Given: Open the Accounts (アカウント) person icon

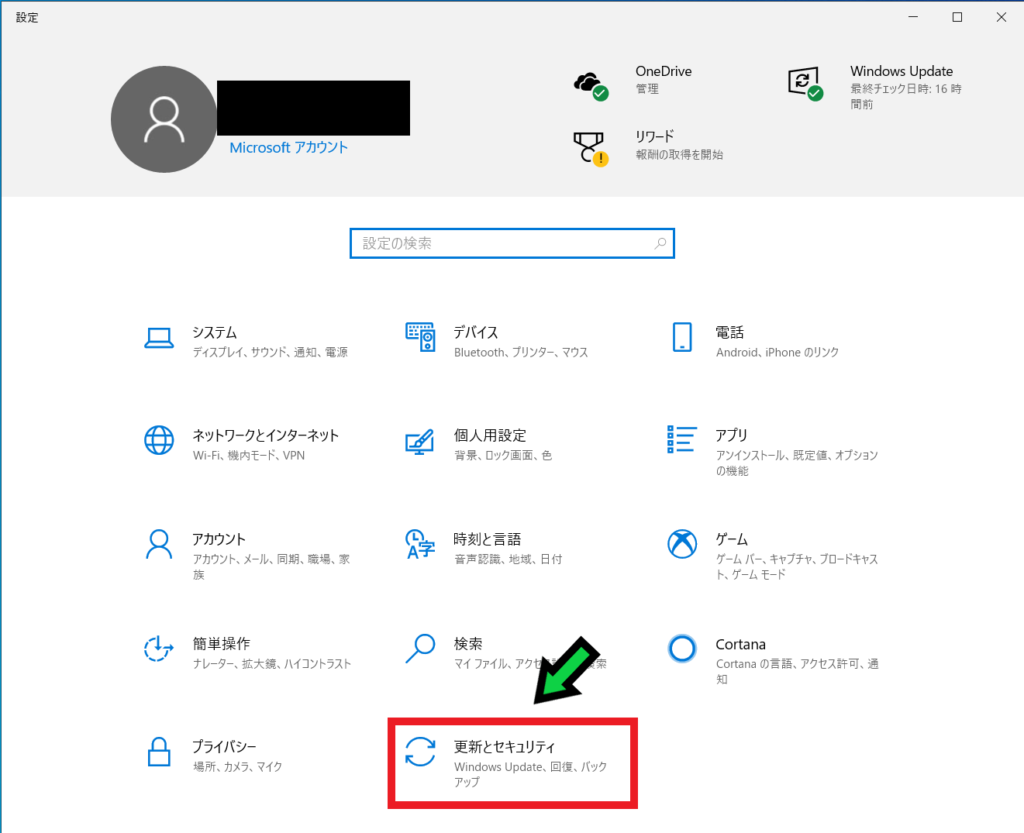Looking at the screenshot, I should point(159,545).
